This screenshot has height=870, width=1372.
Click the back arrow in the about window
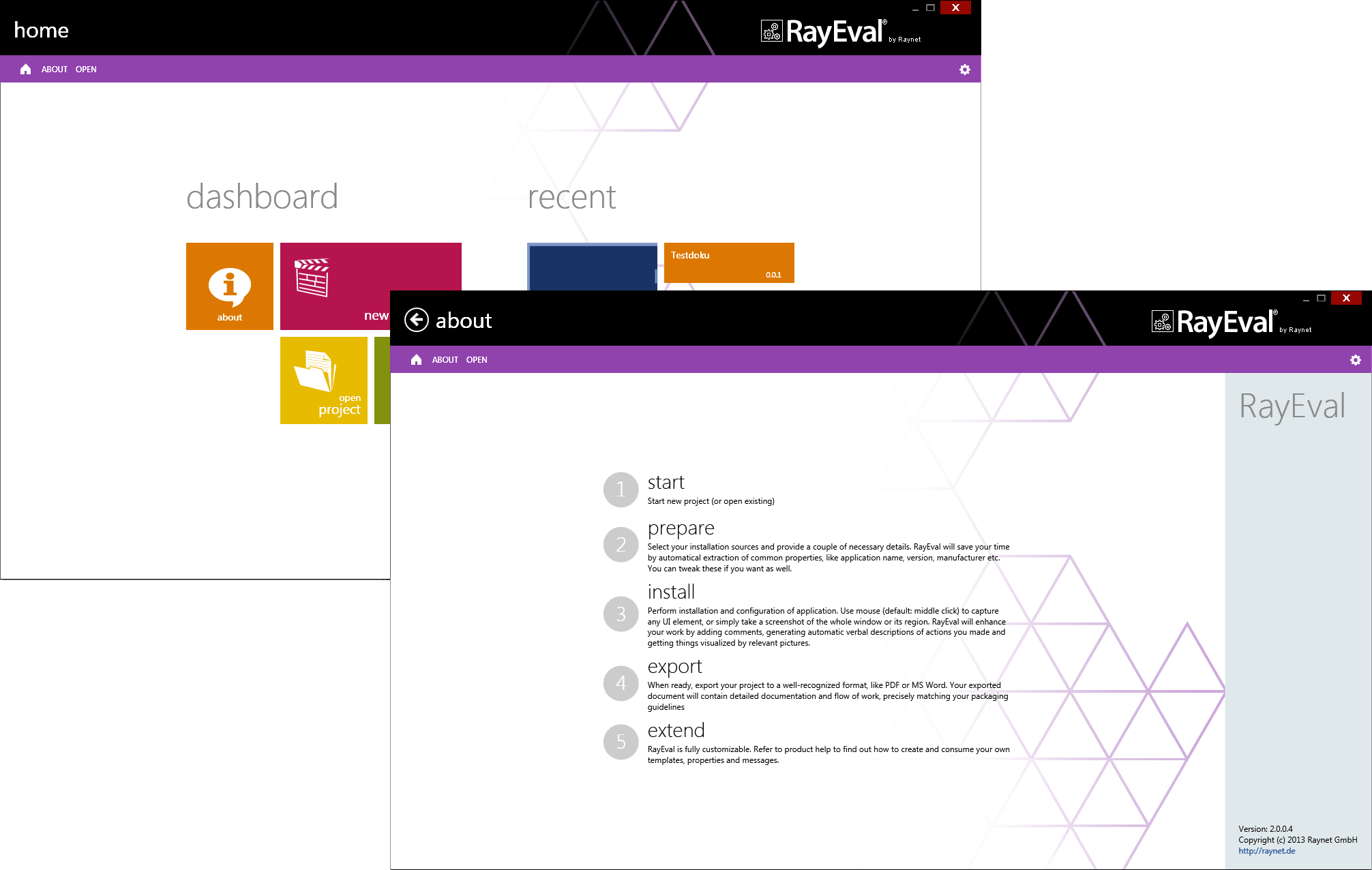417,320
